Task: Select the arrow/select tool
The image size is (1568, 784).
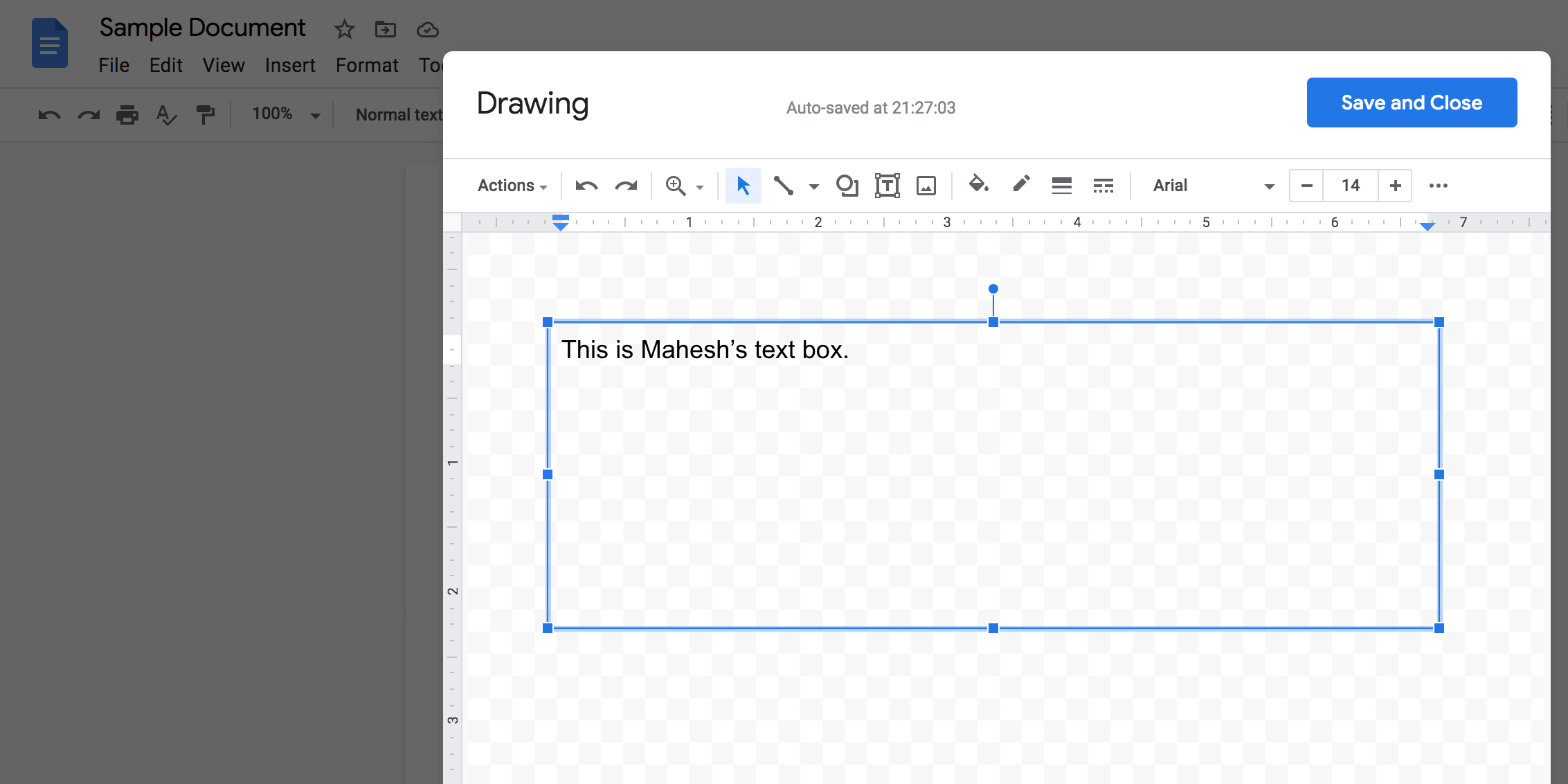Action: tap(744, 185)
